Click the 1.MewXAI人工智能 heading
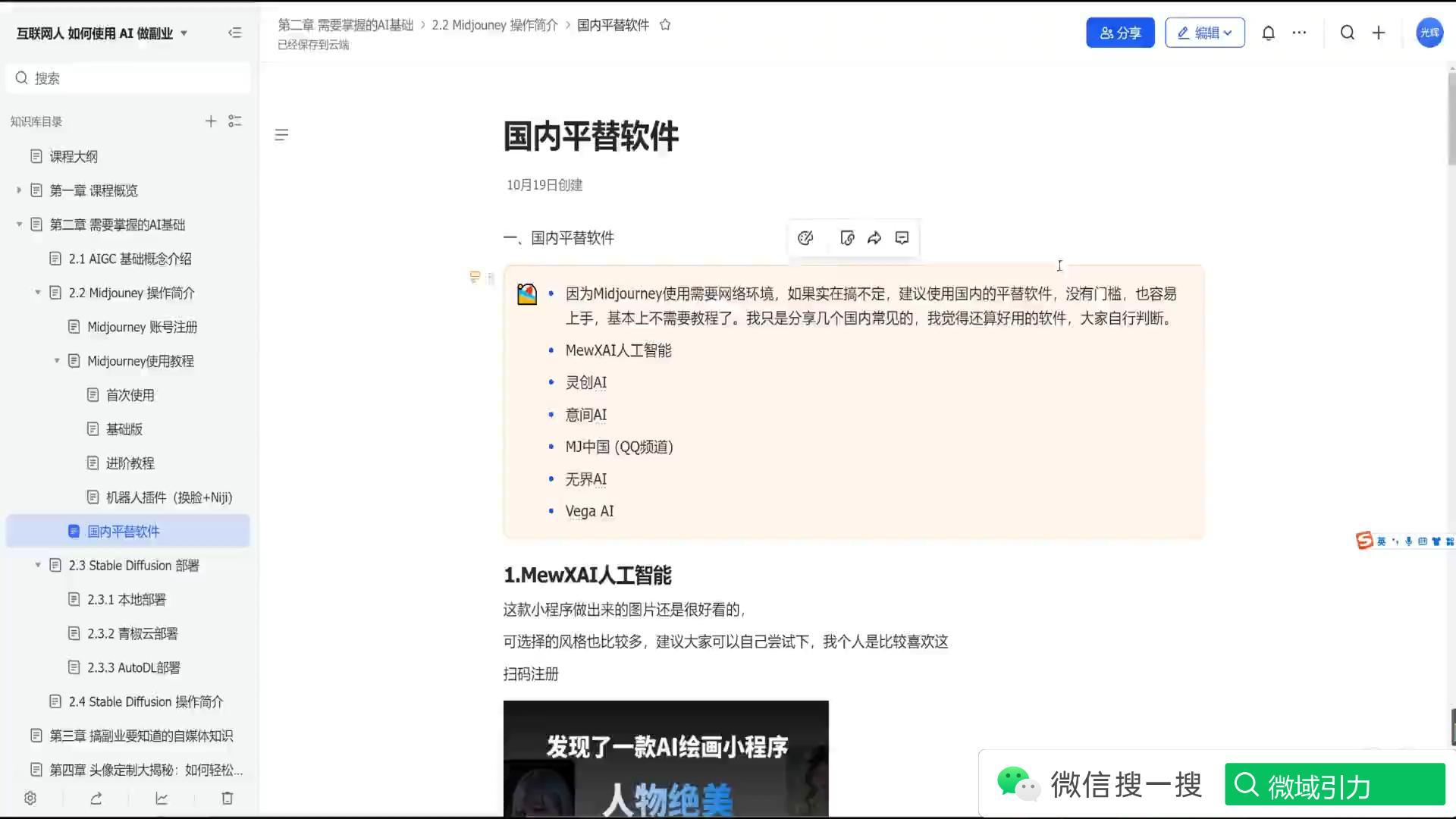The height and width of the screenshot is (819, 1456). (x=588, y=576)
